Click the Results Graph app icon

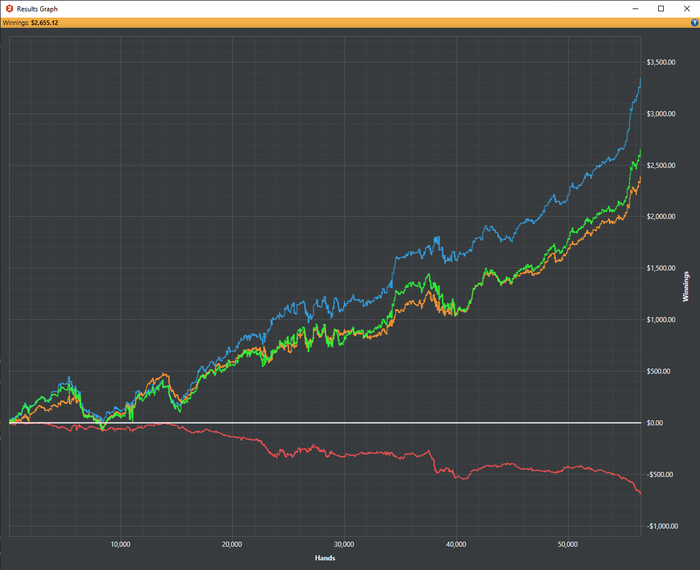pyautogui.click(x=9, y=8)
